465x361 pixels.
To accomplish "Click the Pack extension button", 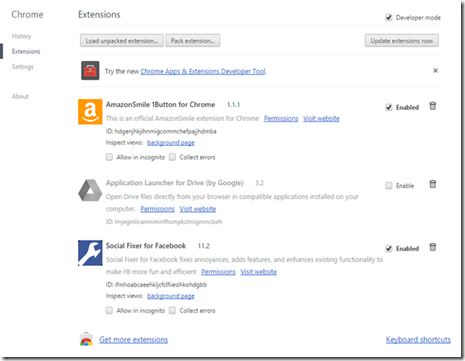I will (193, 41).
